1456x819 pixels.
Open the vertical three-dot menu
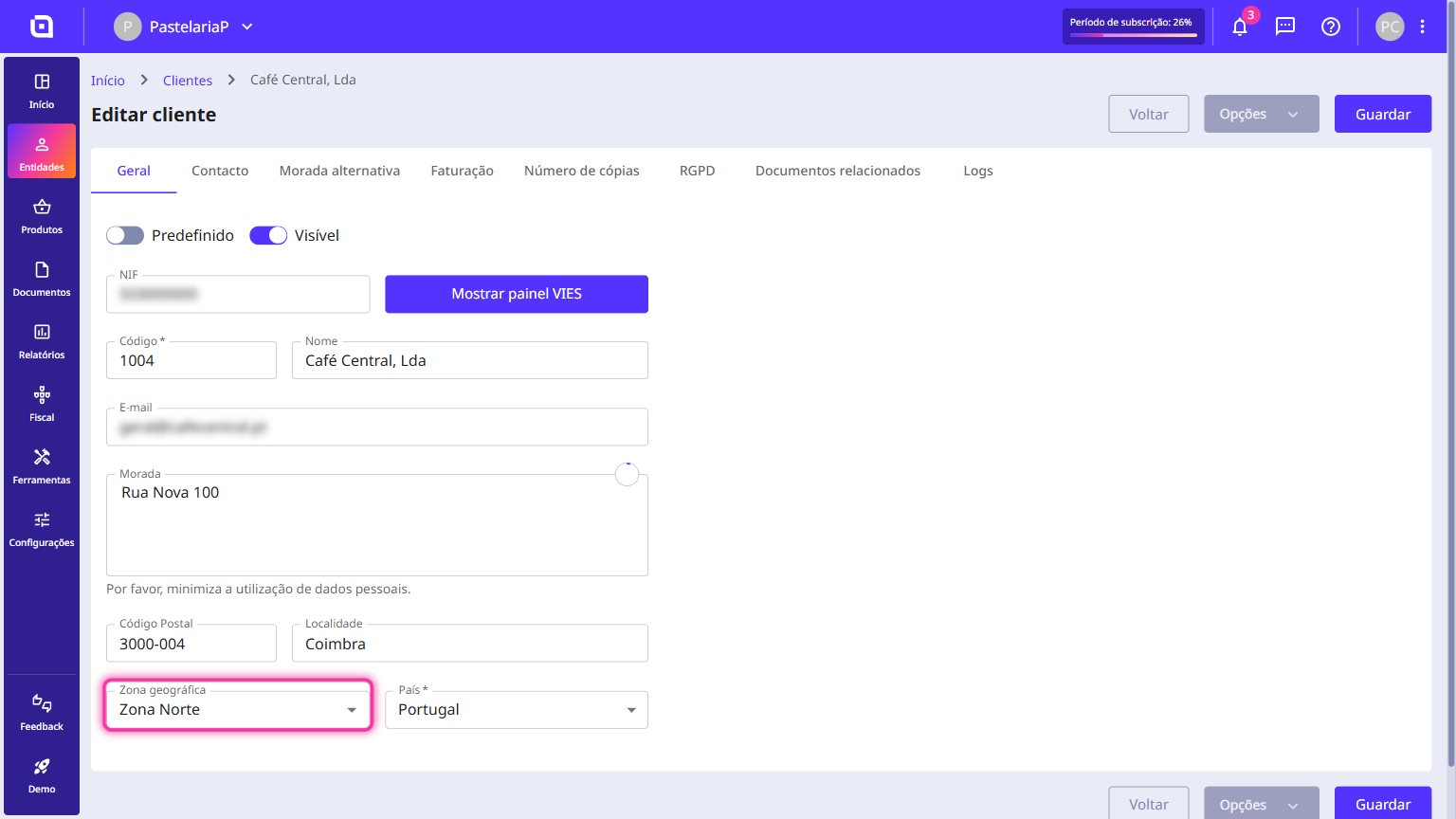[x=1423, y=27]
